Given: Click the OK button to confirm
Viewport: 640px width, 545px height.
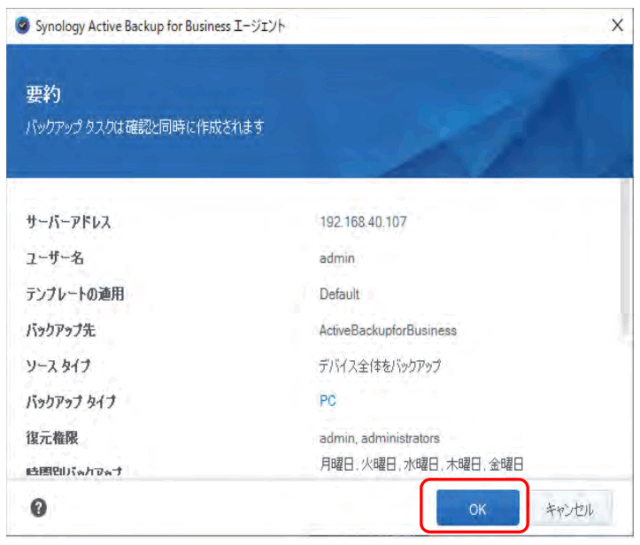Looking at the screenshot, I should click(x=477, y=509).
